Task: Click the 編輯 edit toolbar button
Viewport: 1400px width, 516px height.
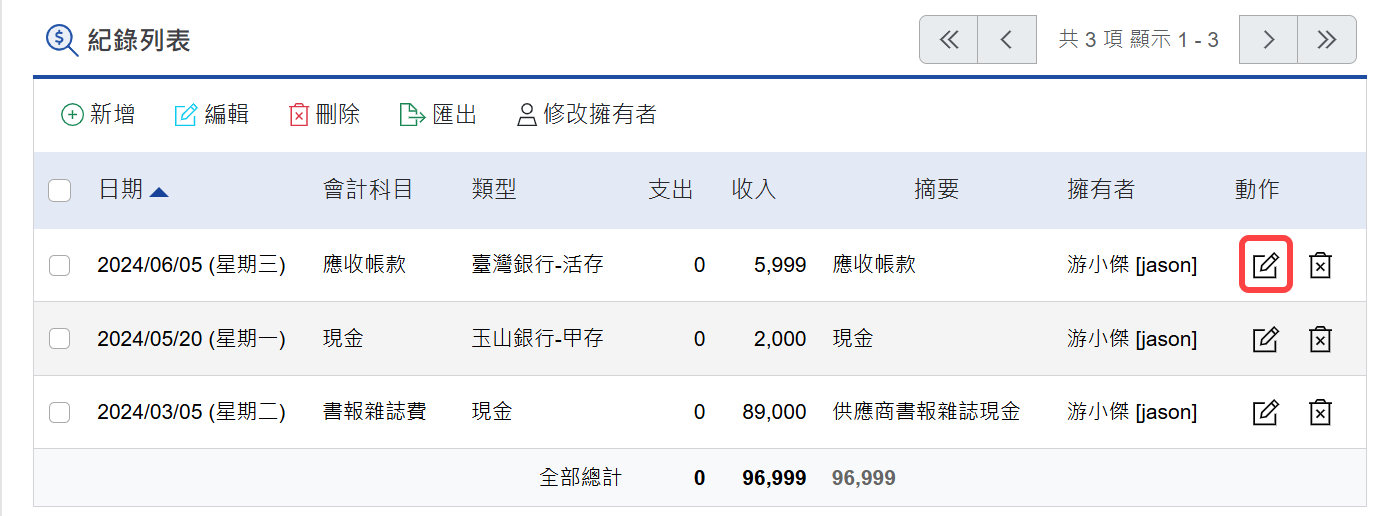Action: (212, 115)
